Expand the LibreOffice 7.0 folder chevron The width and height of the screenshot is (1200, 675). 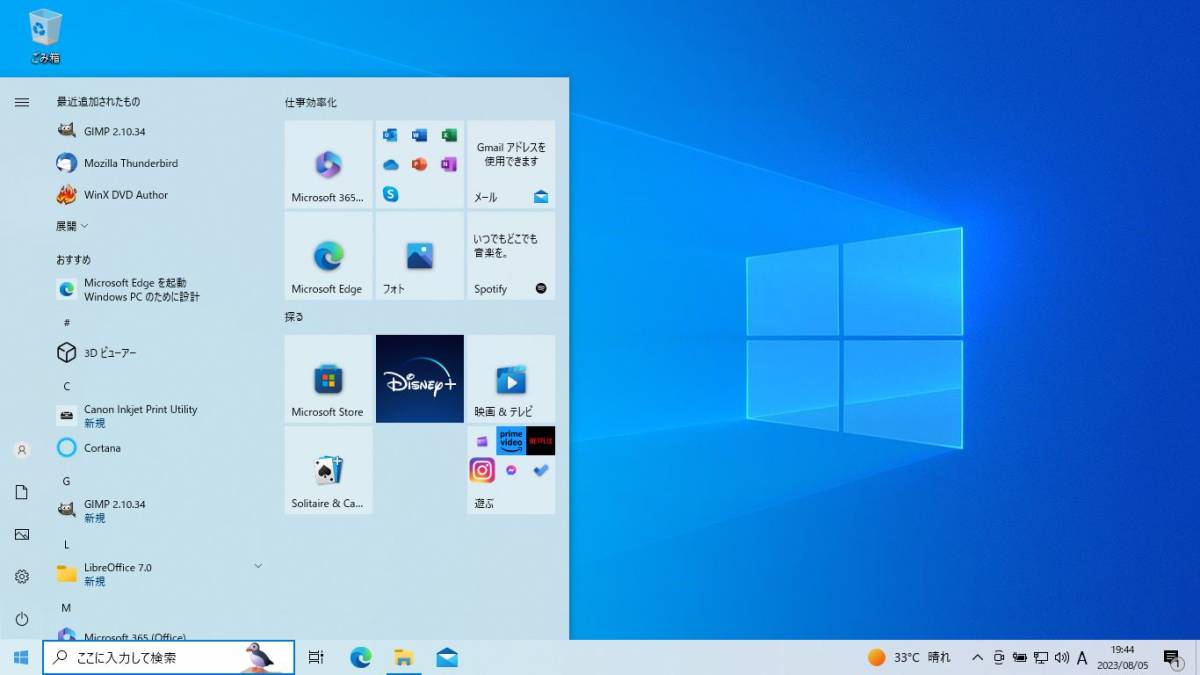coord(258,566)
